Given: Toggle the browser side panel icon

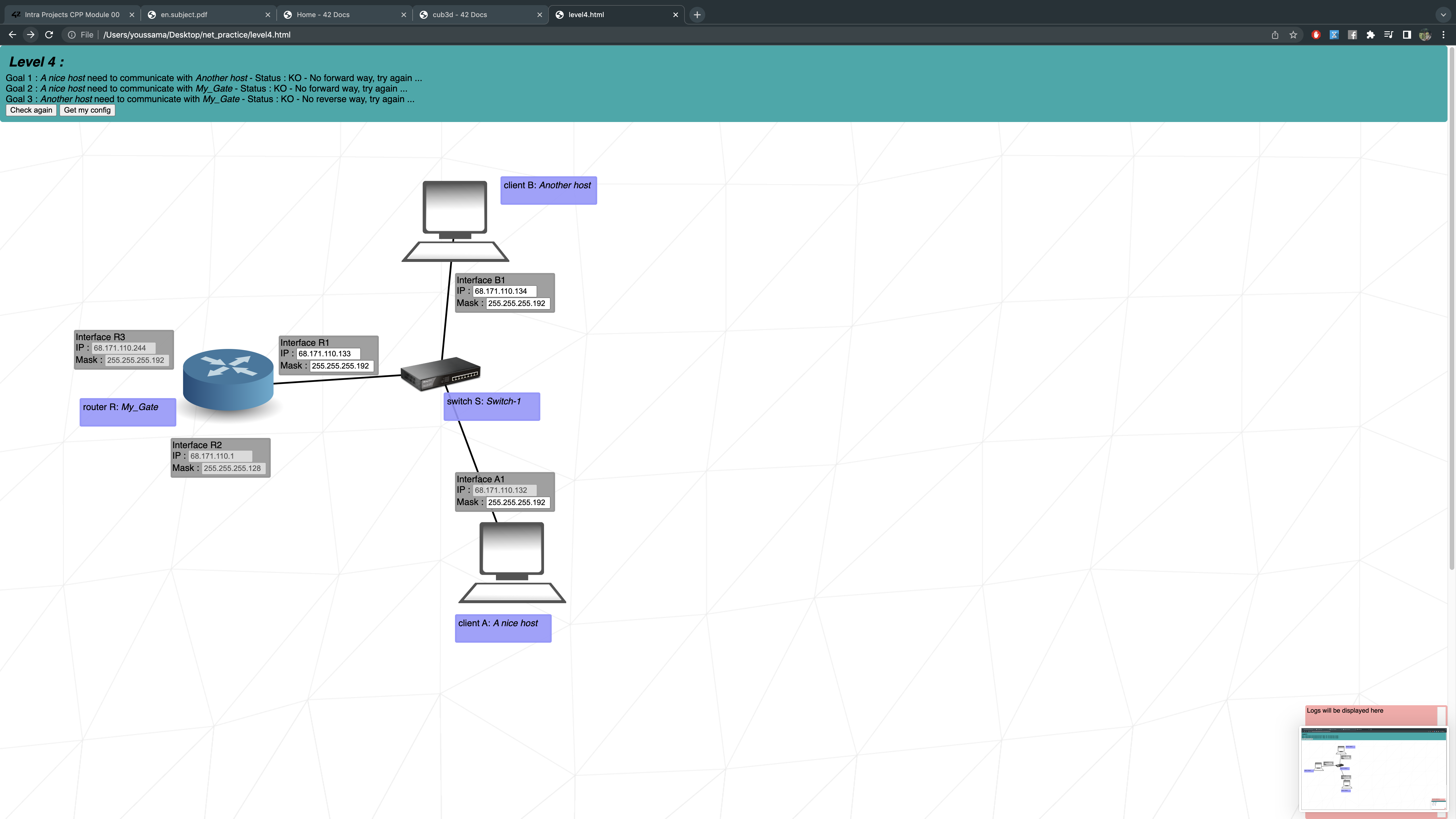Looking at the screenshot, I should [x=1407, y=35].
